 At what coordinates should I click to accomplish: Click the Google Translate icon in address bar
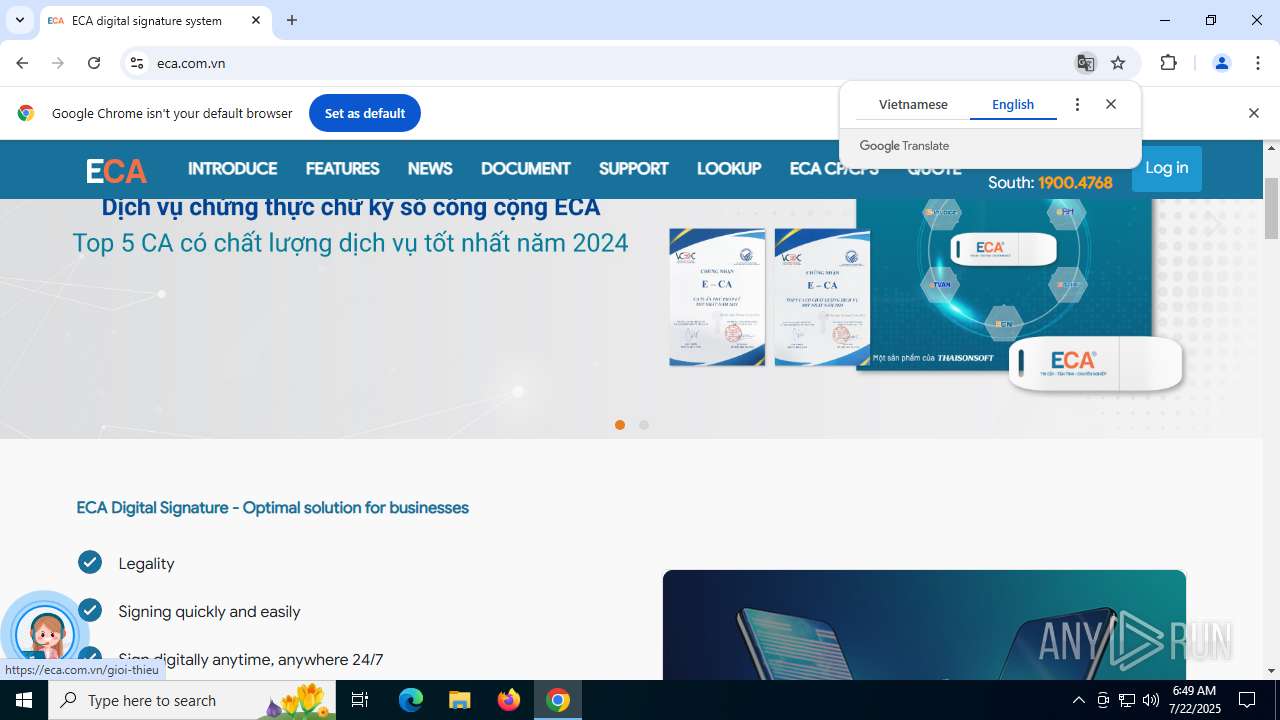click(x=1085, y=63)
